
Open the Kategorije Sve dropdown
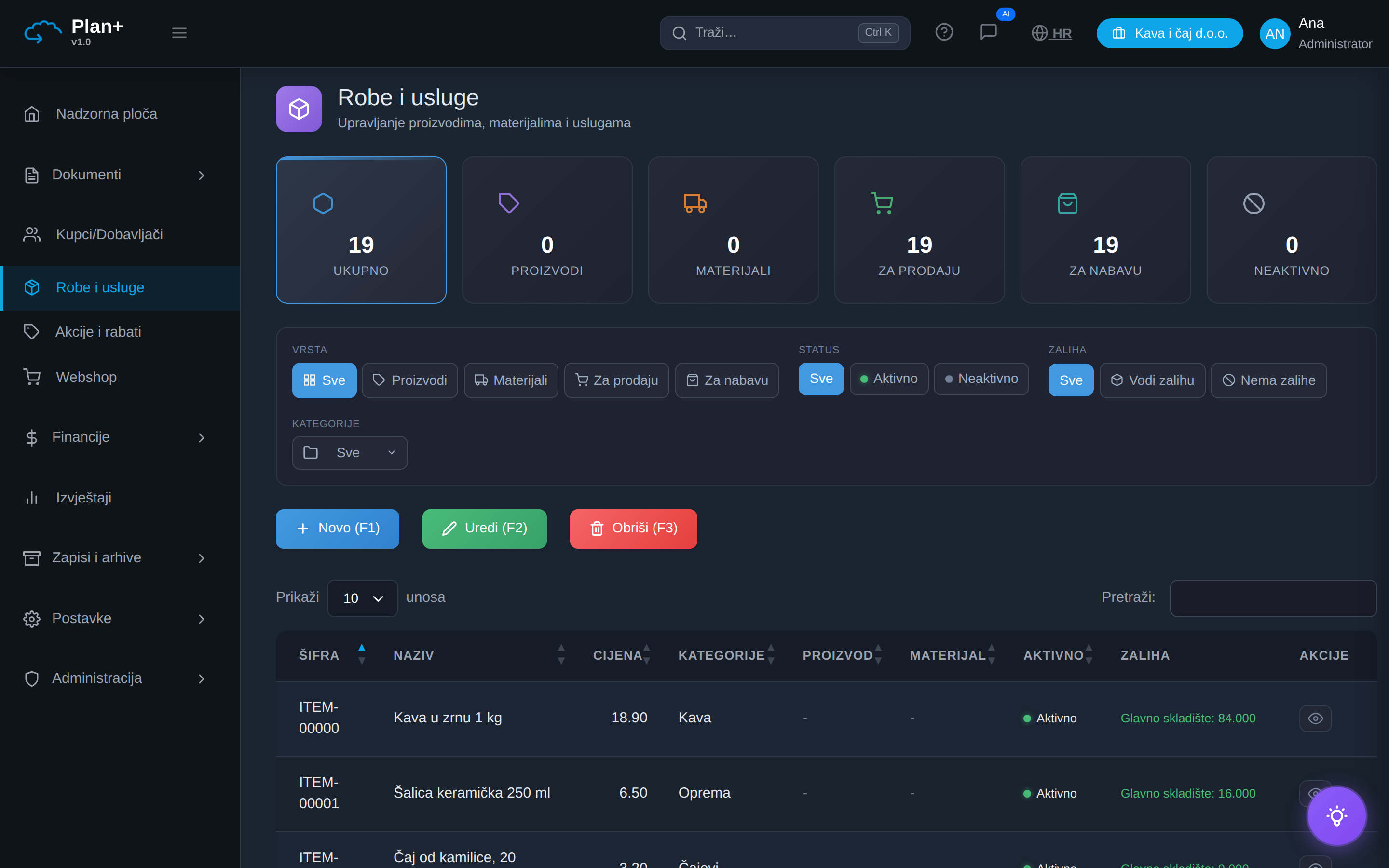[x=350, y=453]
